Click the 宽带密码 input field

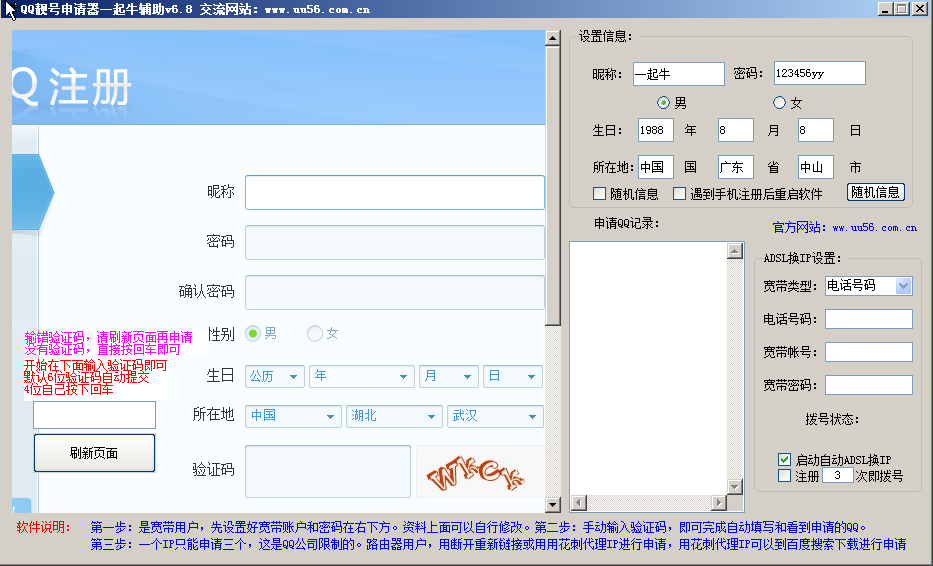tap(869, 385)
